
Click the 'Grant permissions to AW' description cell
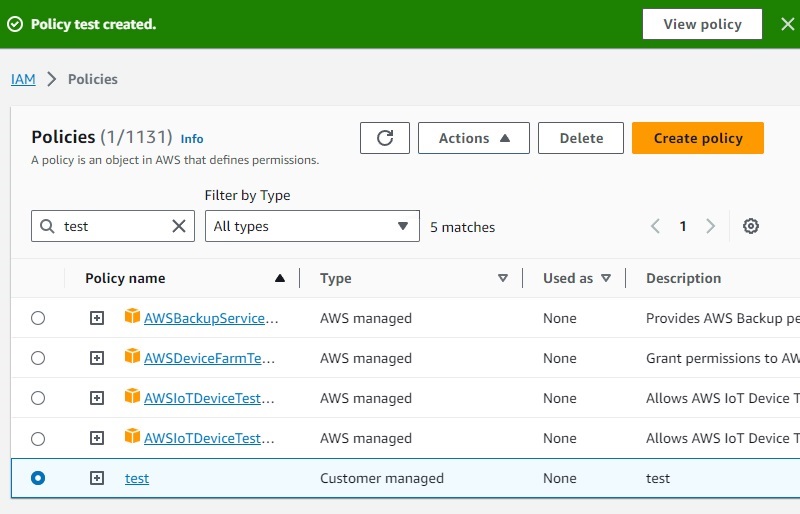(x=722, y=358)
